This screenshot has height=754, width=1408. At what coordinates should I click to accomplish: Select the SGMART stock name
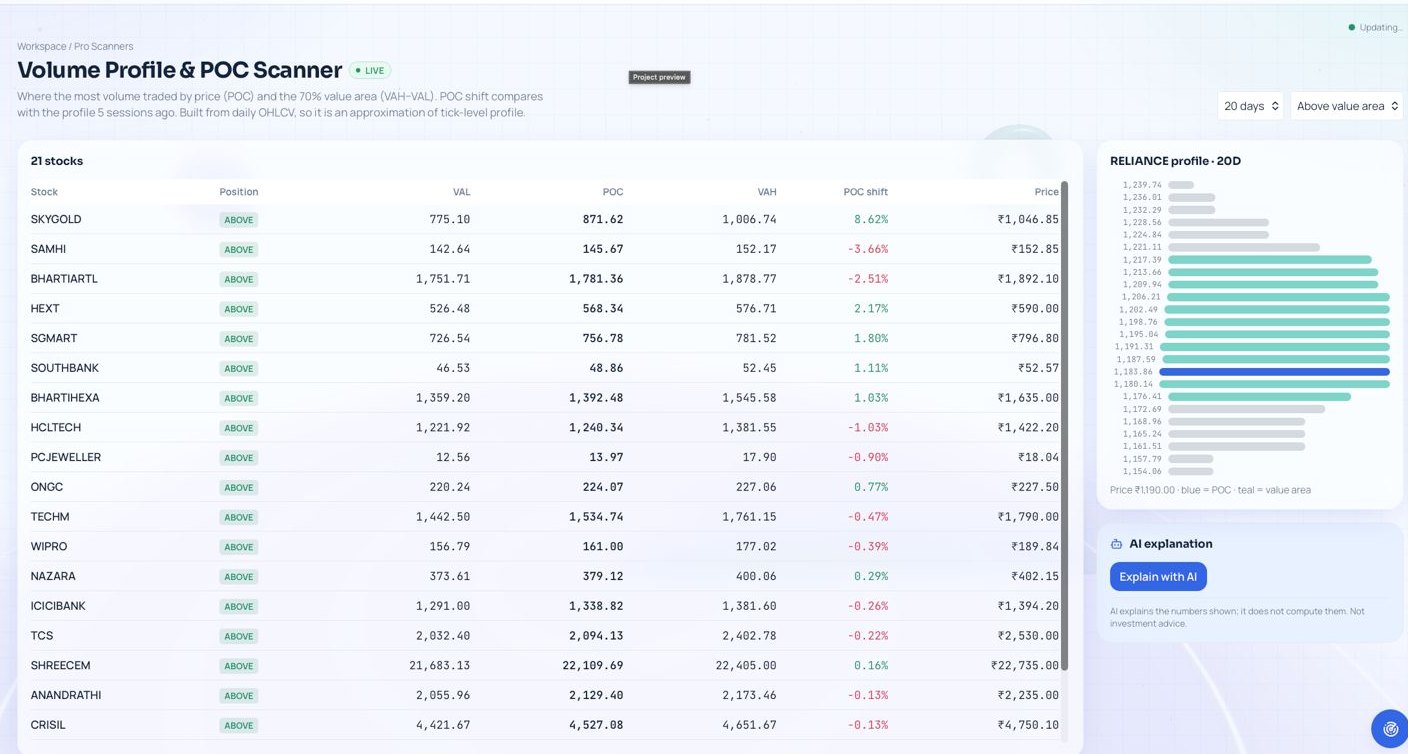[x=54, y=339]
